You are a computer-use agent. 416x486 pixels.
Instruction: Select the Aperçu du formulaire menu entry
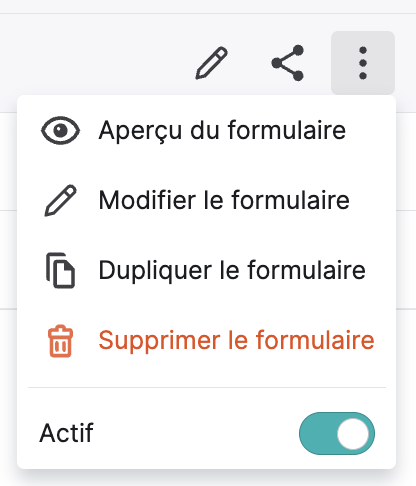207,130
